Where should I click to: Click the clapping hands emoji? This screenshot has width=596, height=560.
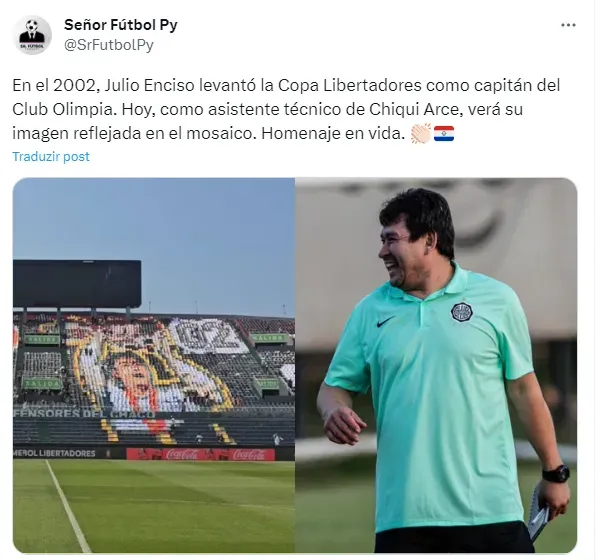[421, 133]
